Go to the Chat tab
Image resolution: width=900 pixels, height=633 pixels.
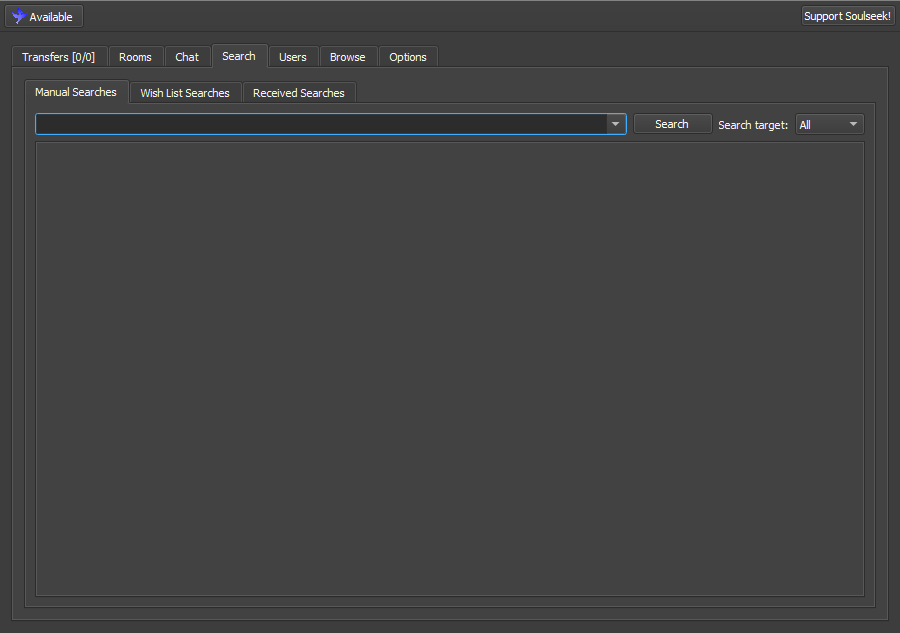pos(187,57)
